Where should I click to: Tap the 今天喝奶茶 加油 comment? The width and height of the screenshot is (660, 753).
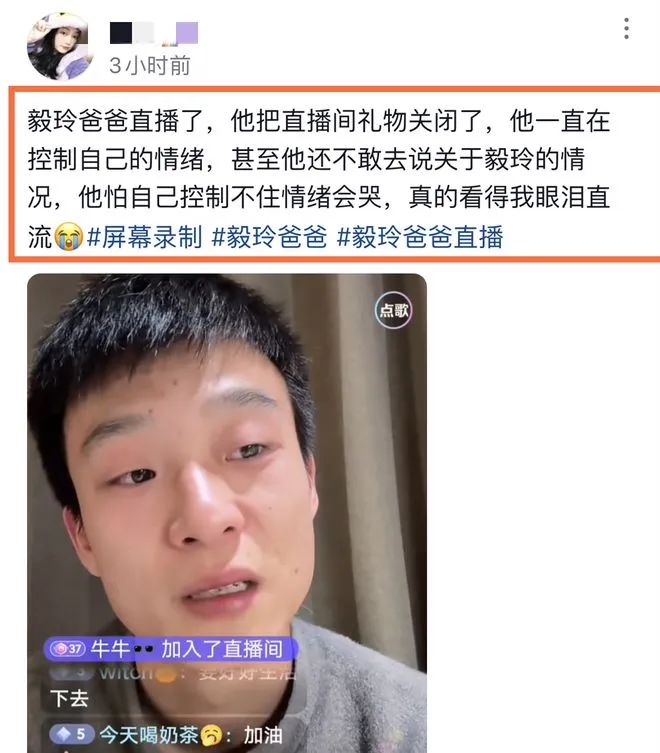166,735
